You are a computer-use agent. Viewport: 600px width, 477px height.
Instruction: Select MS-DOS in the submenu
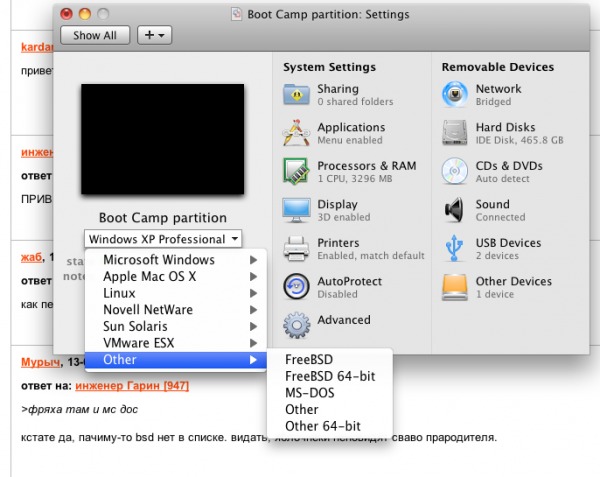330,393
